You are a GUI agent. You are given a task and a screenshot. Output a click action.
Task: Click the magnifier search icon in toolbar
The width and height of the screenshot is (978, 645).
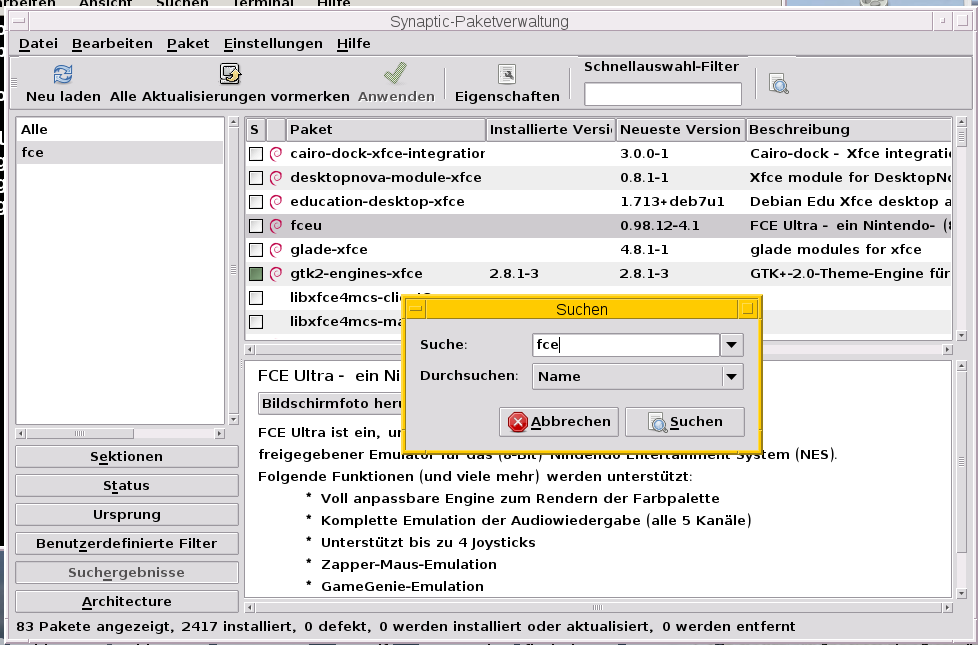[779, 85]
